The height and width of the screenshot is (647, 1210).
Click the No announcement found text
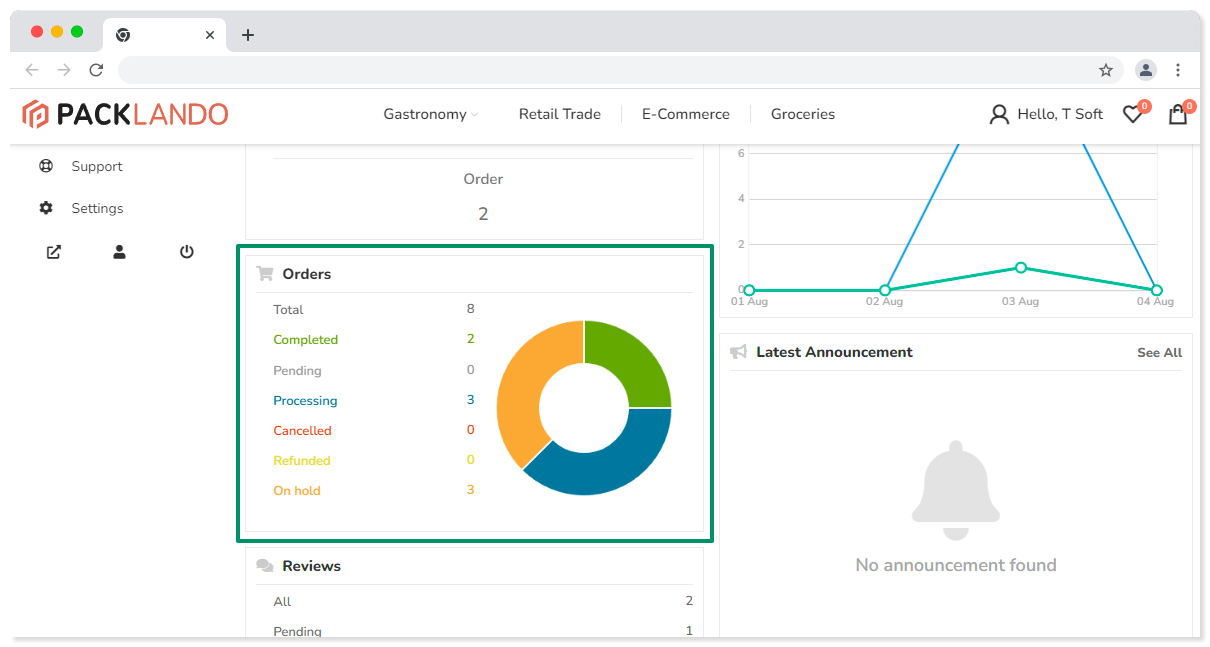[956, 565]
